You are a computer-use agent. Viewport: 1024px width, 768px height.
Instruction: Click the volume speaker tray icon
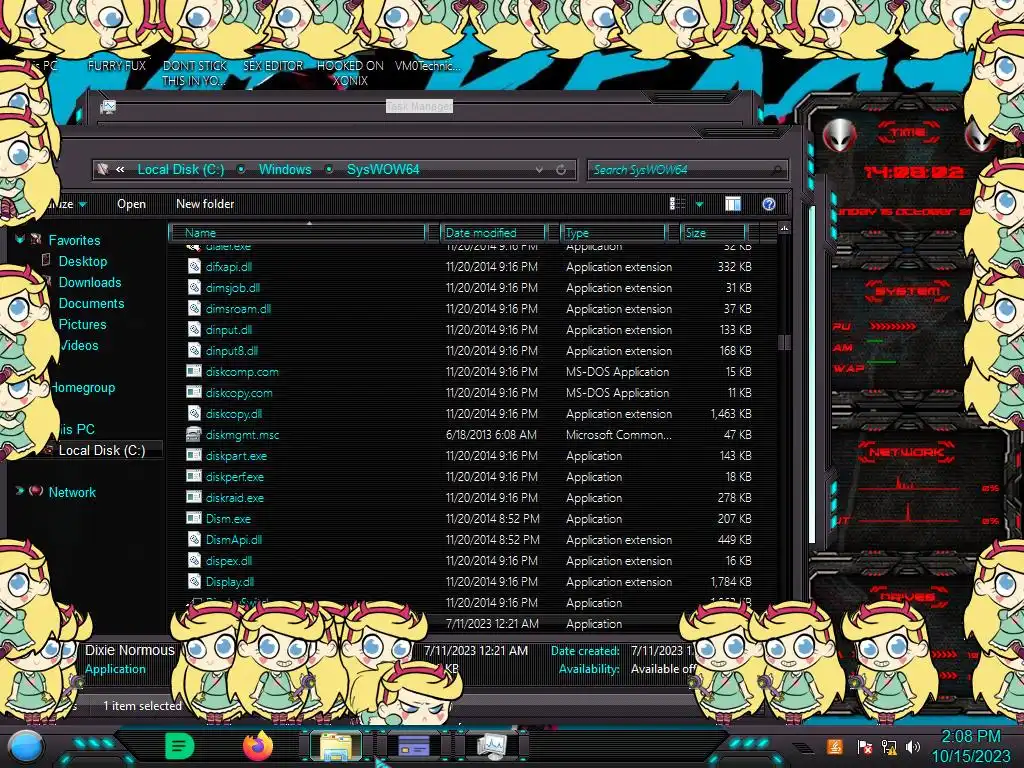[x=913, y=747]
